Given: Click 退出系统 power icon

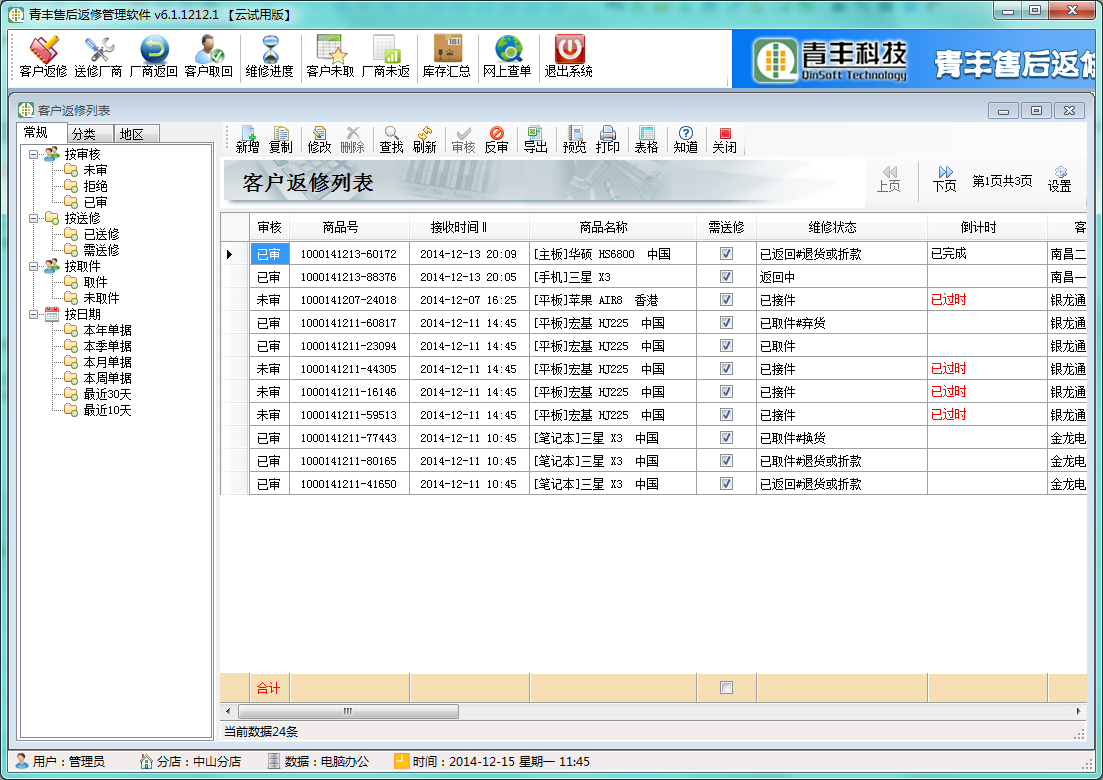Looking at the screenshot, I should pos(568,58).
